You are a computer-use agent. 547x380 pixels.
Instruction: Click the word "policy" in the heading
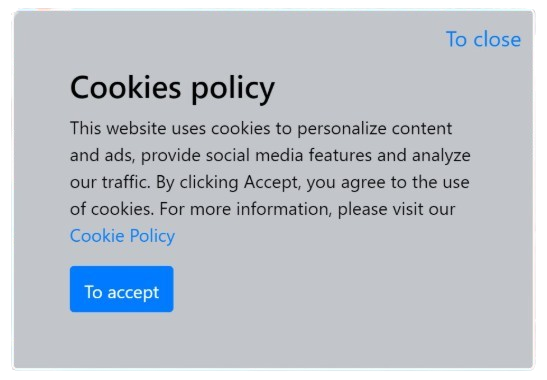click(x=233, y=89)
